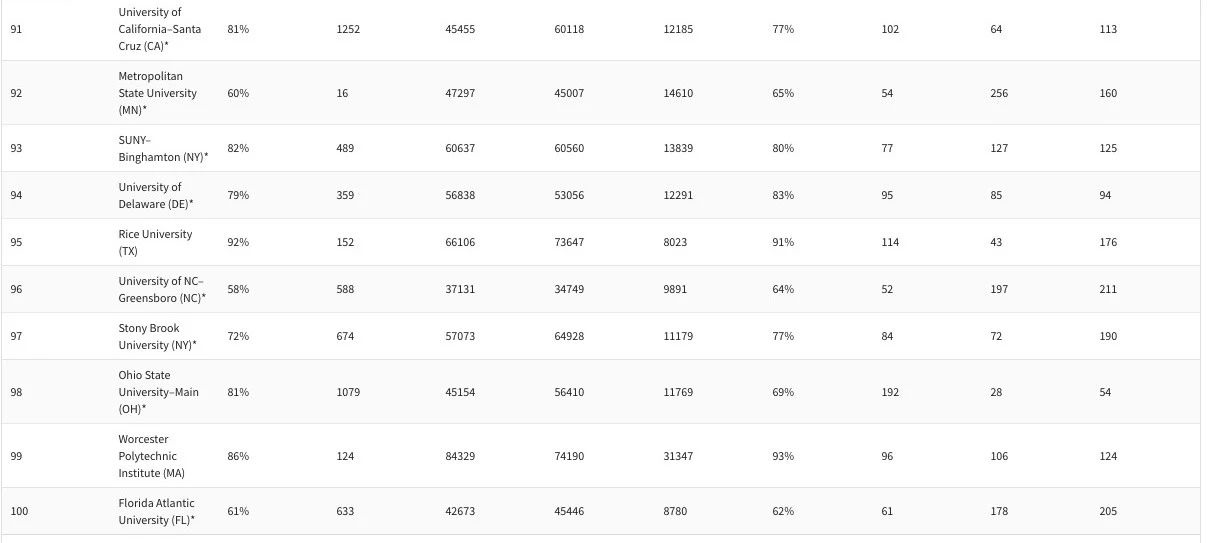1207x543 pixels.
Task: Select the 84329 value for Worcester Polytechnic
Action: click(460, 456)
